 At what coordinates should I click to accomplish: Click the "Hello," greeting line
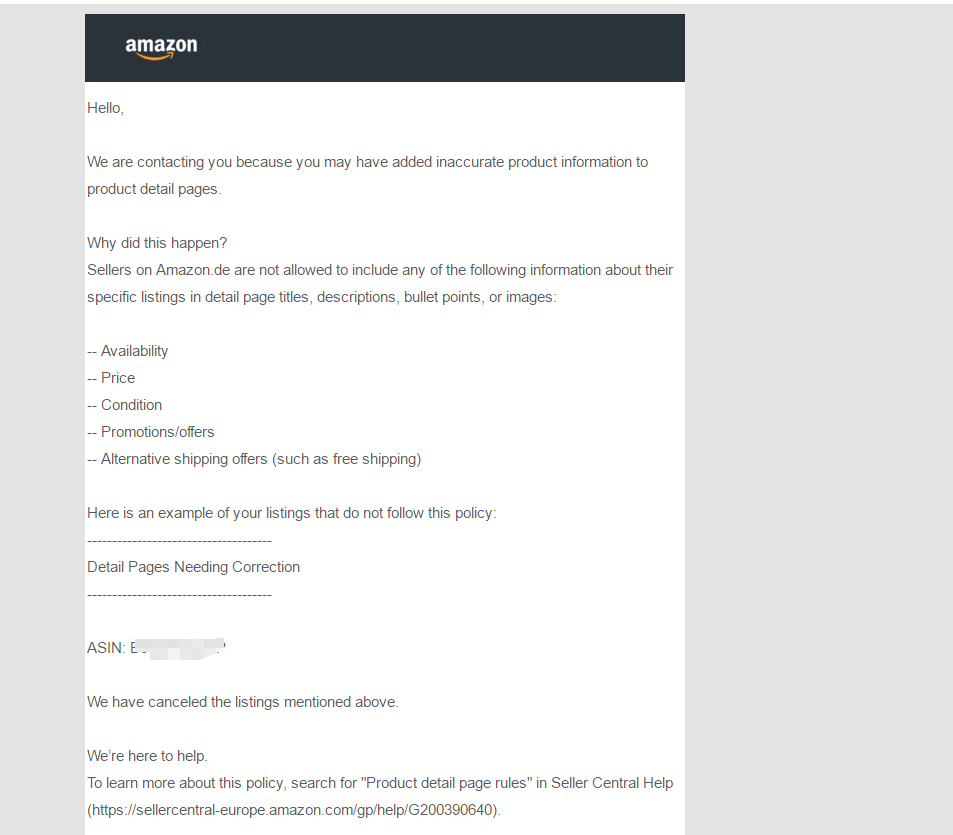click(x=105, y=108)
